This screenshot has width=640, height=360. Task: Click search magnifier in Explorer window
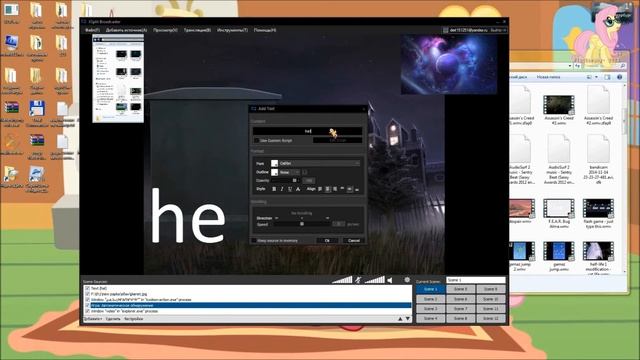click(x=623, y=66)
